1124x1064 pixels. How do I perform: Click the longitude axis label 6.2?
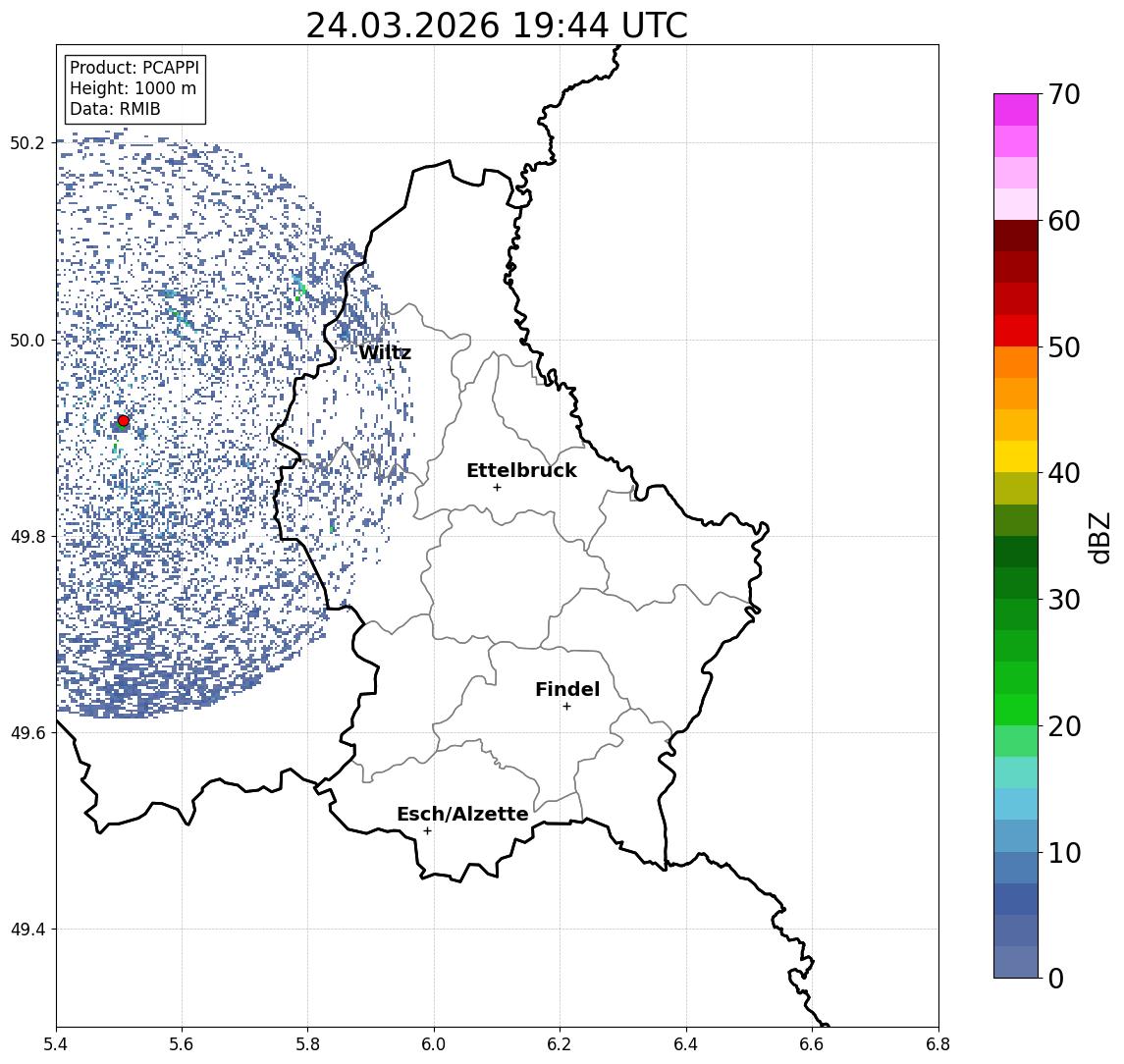click(x=560, y=1044)
